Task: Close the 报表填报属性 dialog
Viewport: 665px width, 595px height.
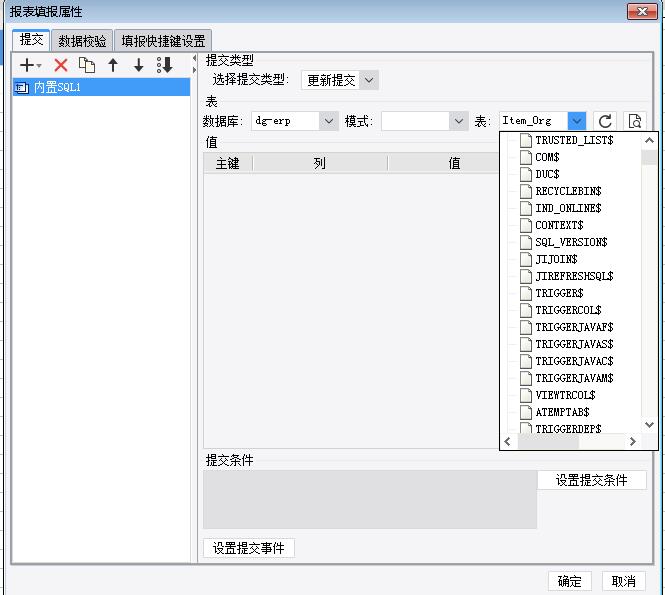Action: click(x=642, y=11)
